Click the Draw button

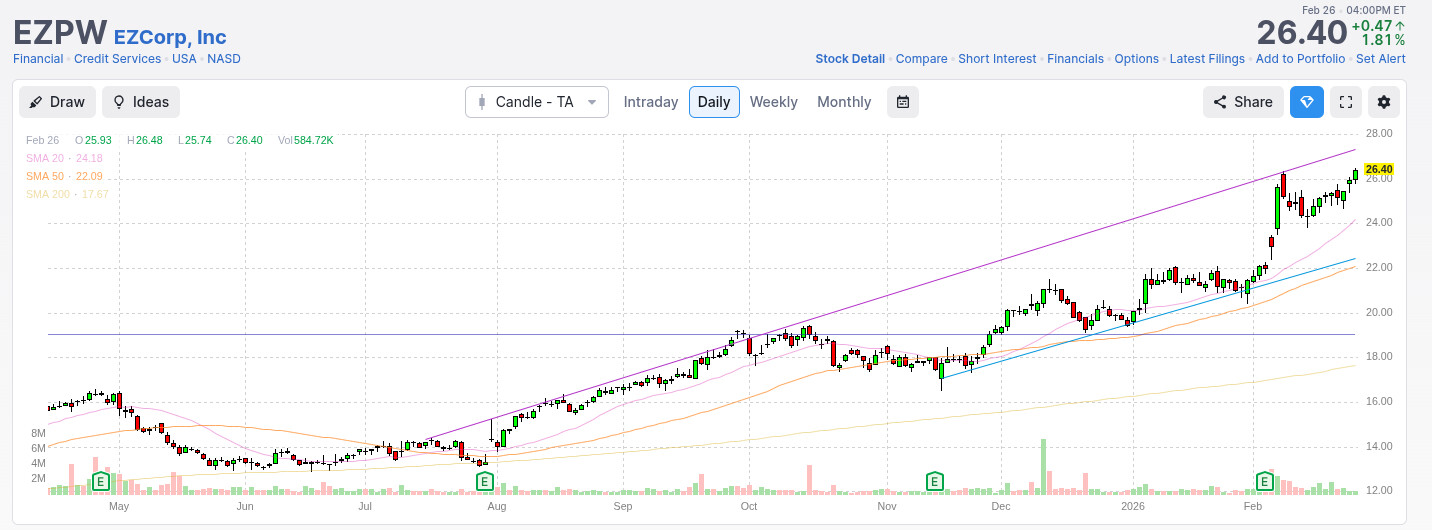pos(57,102)
